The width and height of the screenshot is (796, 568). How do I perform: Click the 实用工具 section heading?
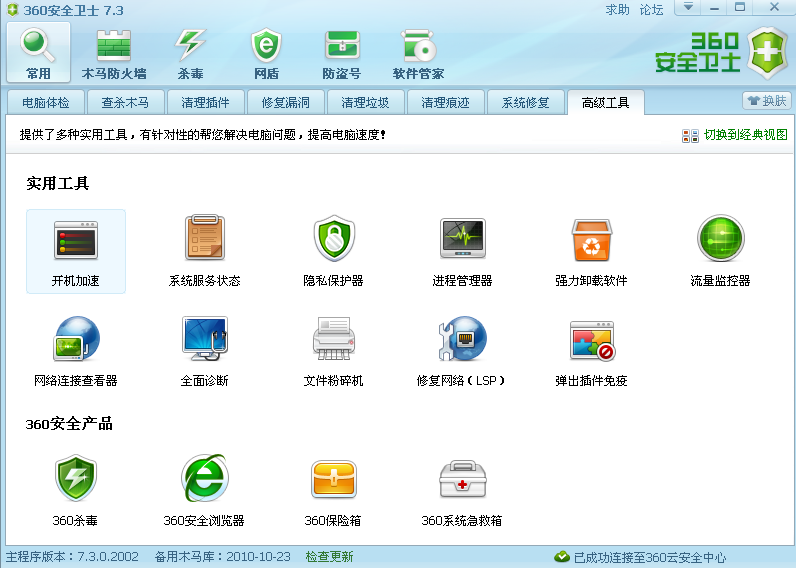tap(58, 183)
